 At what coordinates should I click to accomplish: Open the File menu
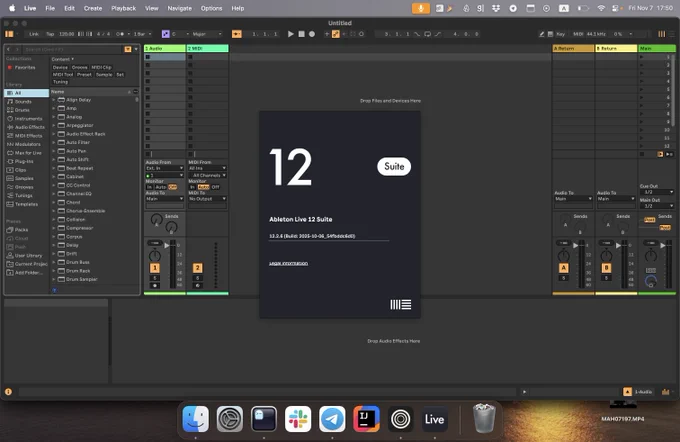[x=50, y=8]
